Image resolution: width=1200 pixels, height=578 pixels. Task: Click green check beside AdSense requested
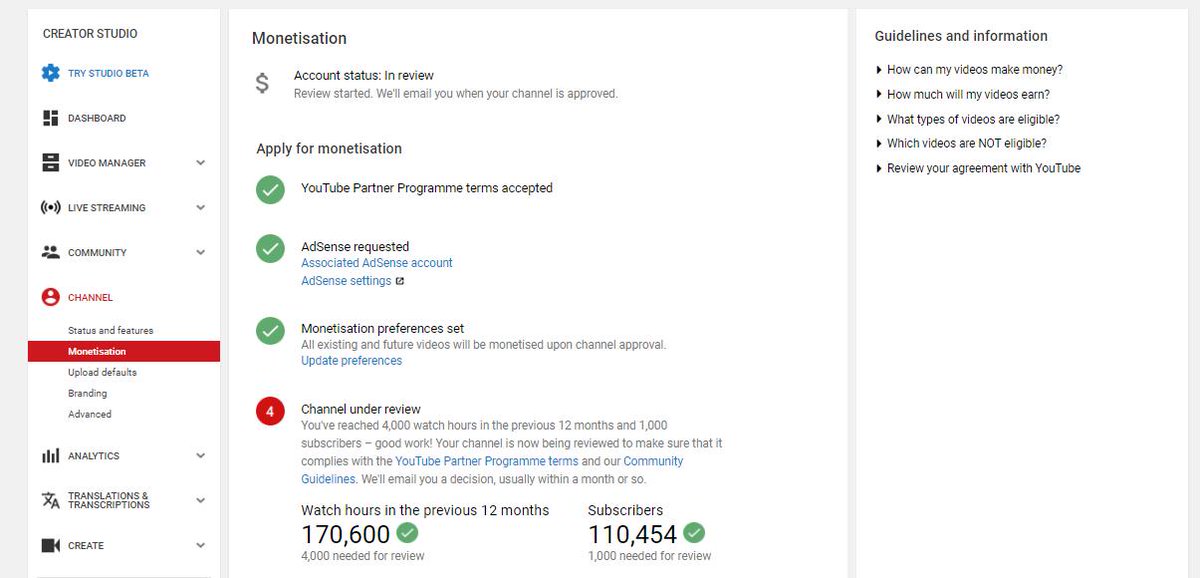coord(270,249)
